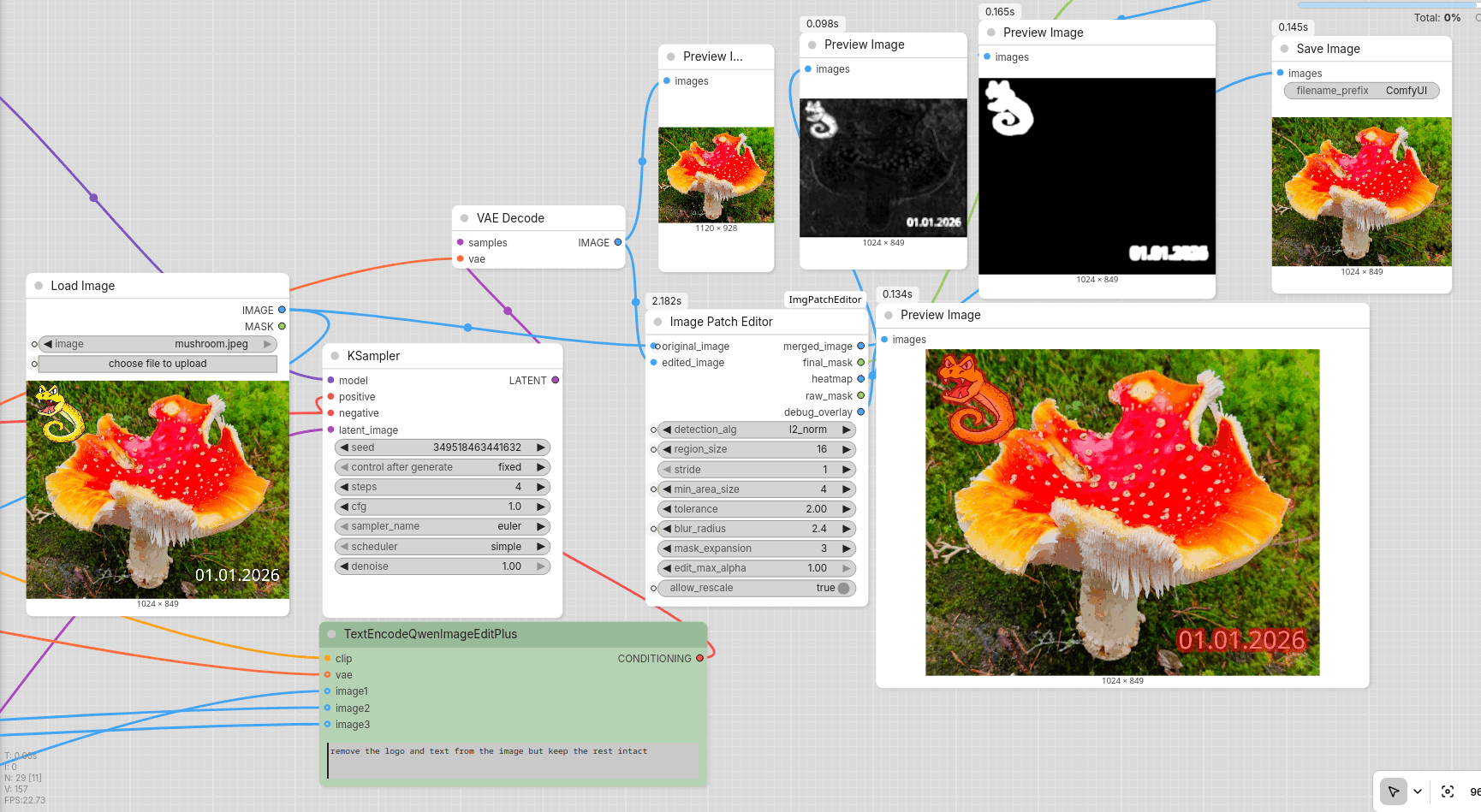Screen dimensions: 1481x812
Task: Click the denoise field showing 1.00
Action: click(x=442, y=566)
